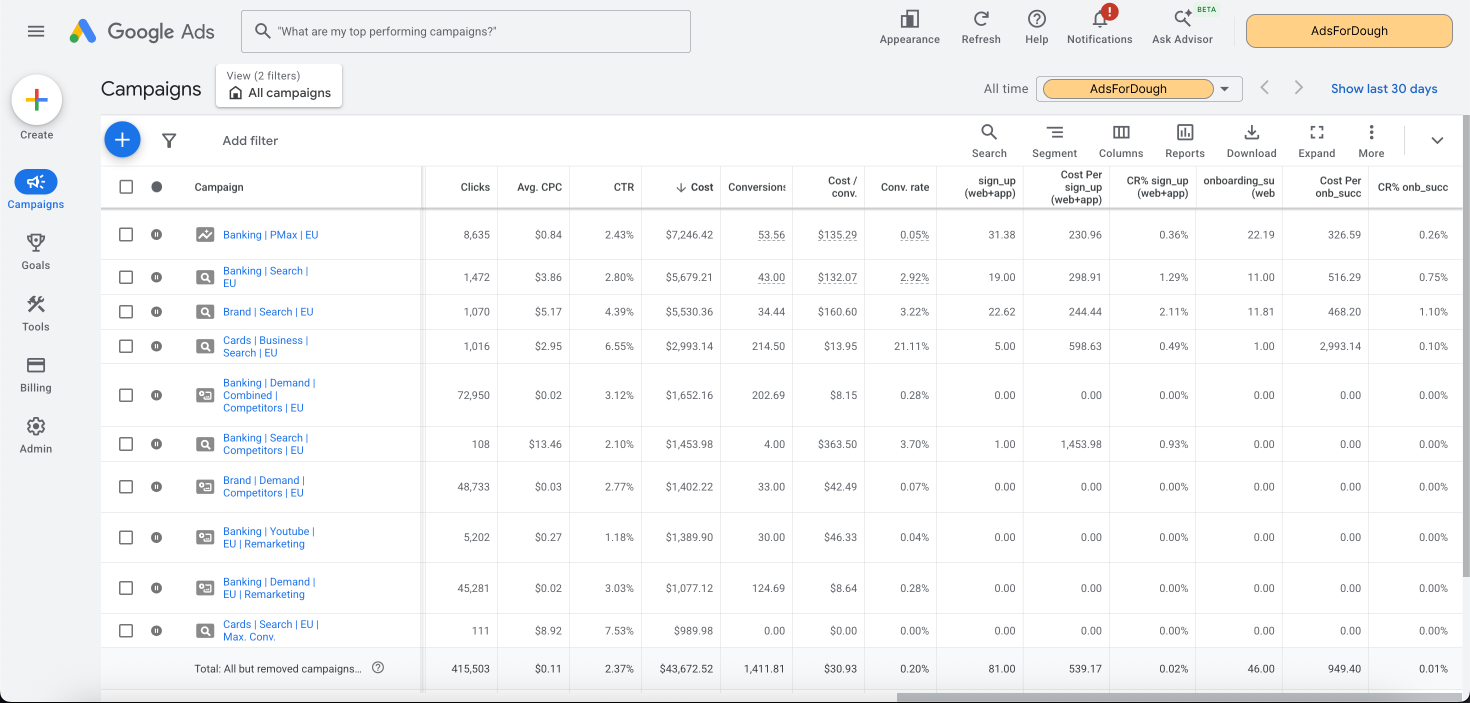Select checkbox for Brand | Search | EU
The height and width of the screenshot is (703, 1470).
click(x=126, y=312)
